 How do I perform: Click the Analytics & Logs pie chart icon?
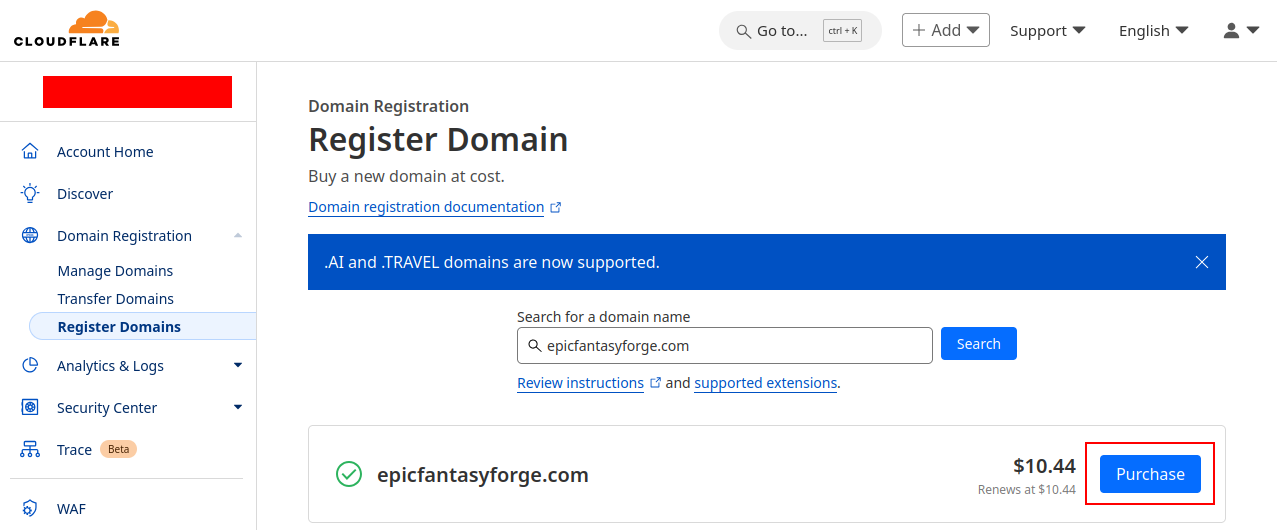coord(30,365)
